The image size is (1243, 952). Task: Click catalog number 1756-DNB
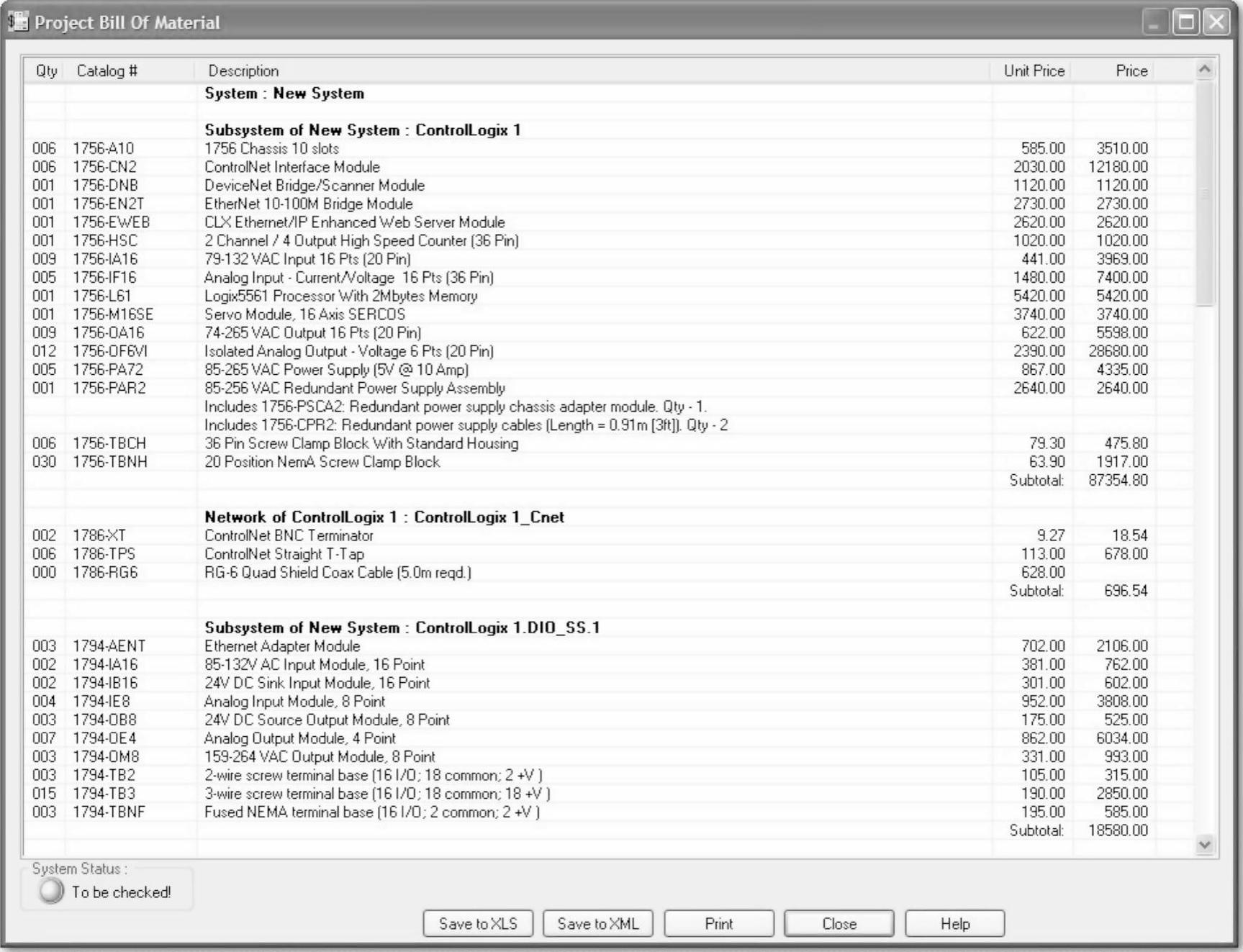[x=105, y=186]
